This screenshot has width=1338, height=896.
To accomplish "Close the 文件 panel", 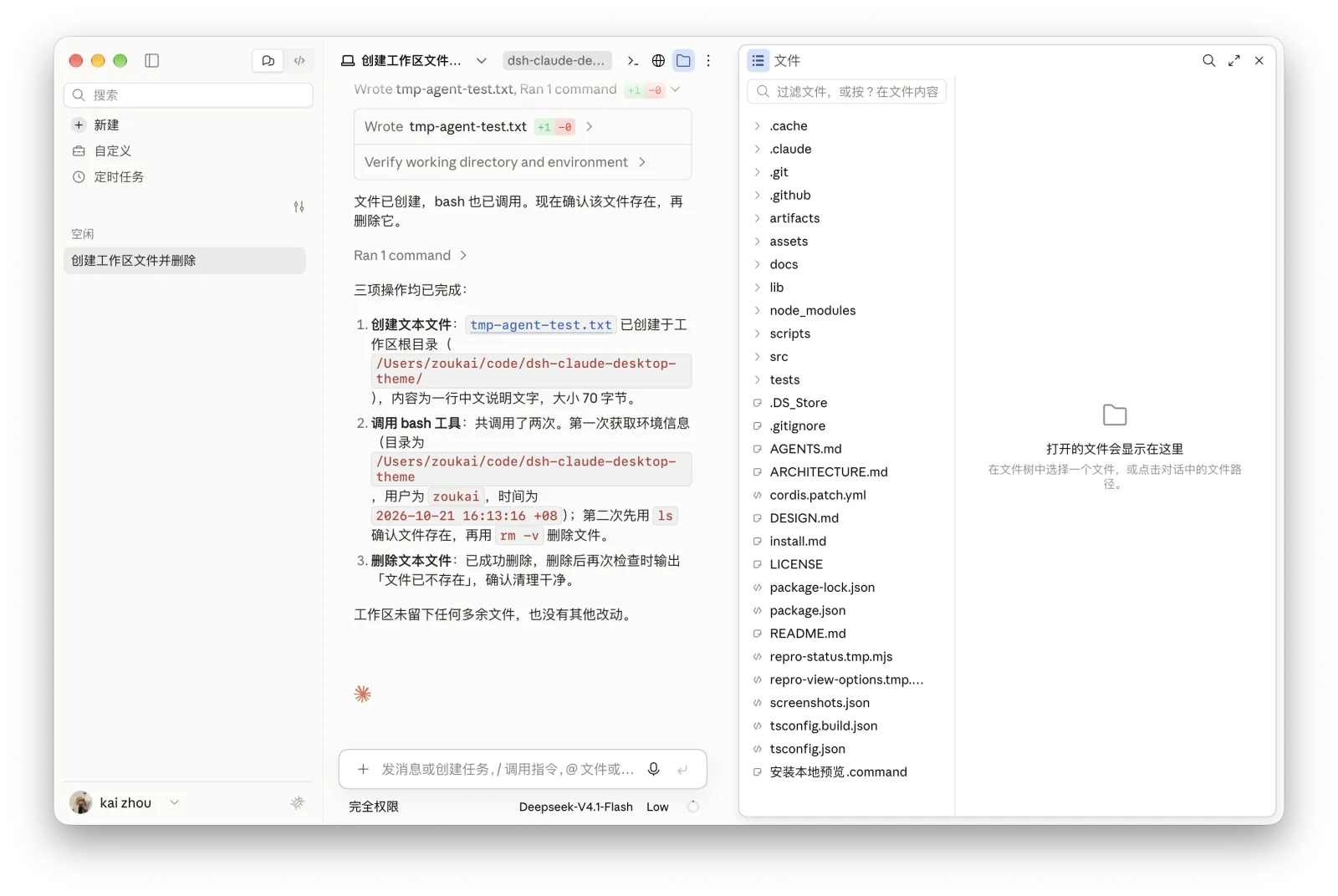I will point(1259,60).
